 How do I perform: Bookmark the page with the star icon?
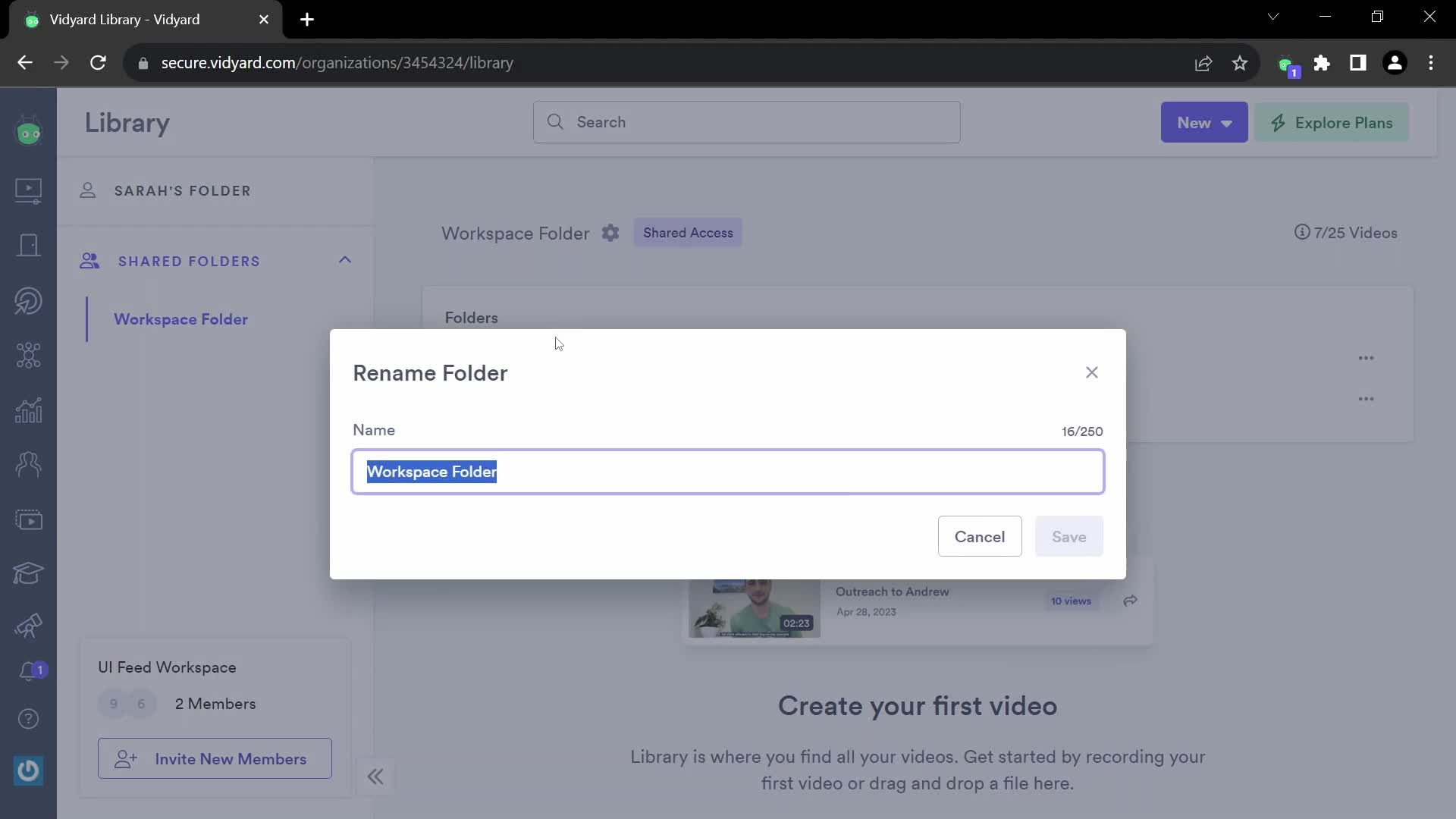coord(1240,63)
